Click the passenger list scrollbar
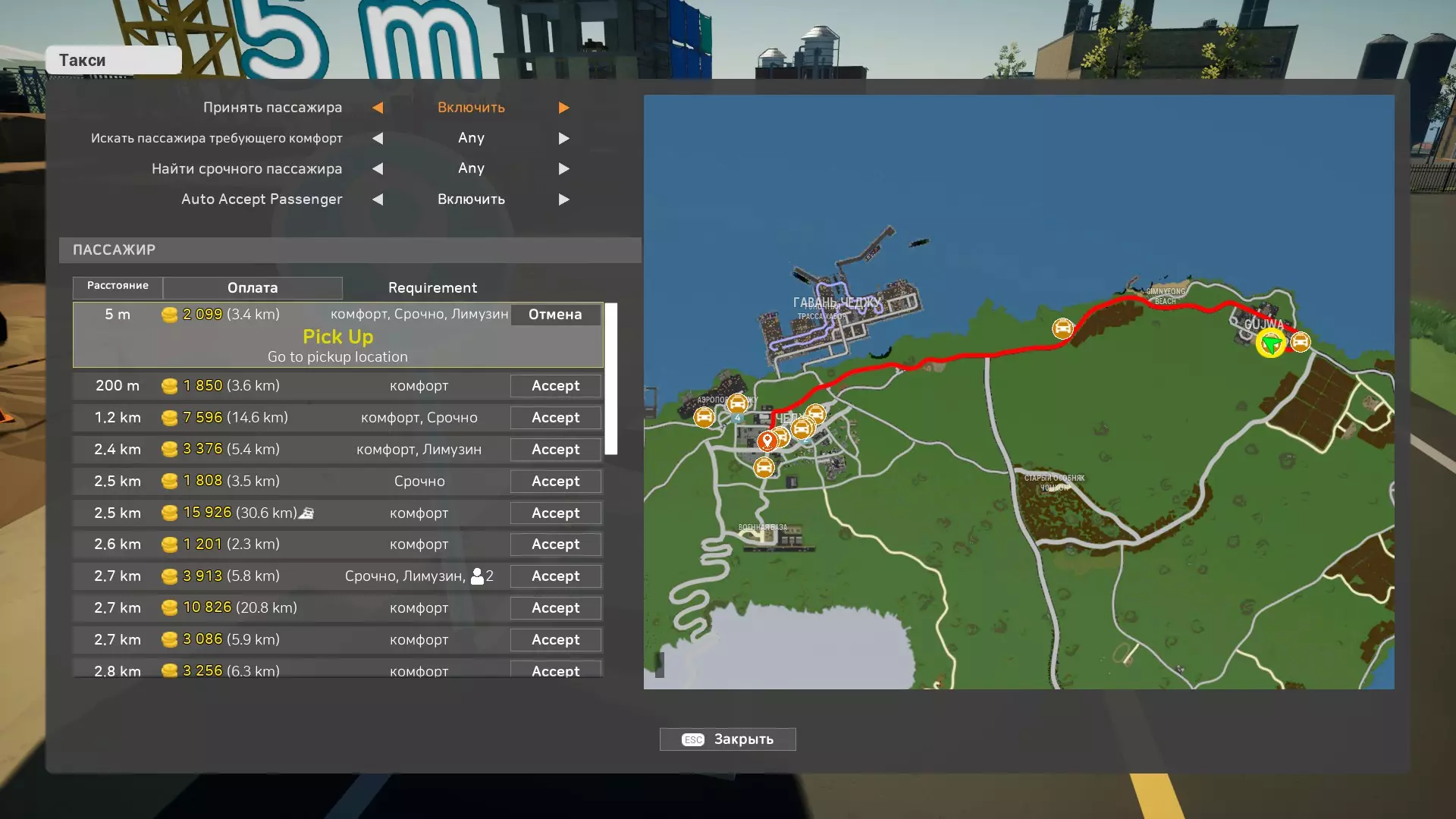Screen dimensions: 1456x819 (x=611, y=379)
